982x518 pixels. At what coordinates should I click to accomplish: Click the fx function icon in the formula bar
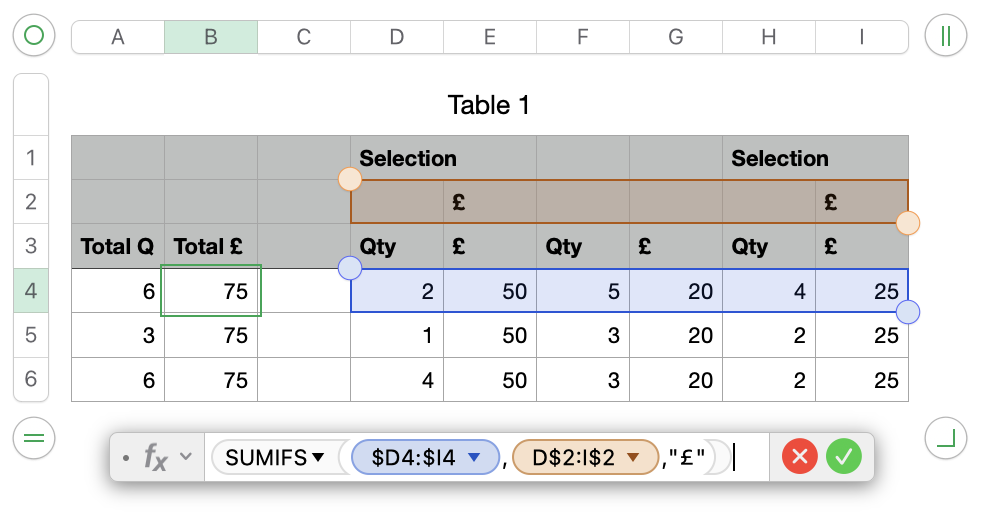click(156, 458)
